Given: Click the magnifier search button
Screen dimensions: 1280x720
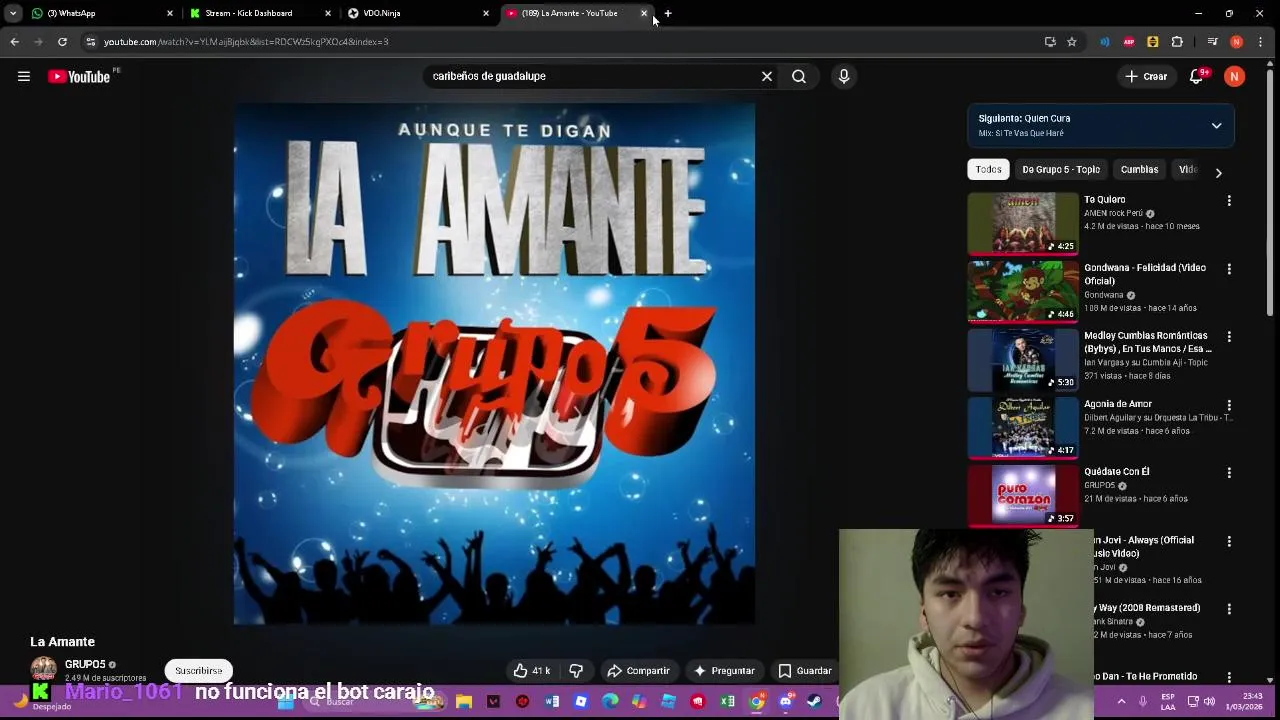Looking at the screenshot, I should coord(799,76).
